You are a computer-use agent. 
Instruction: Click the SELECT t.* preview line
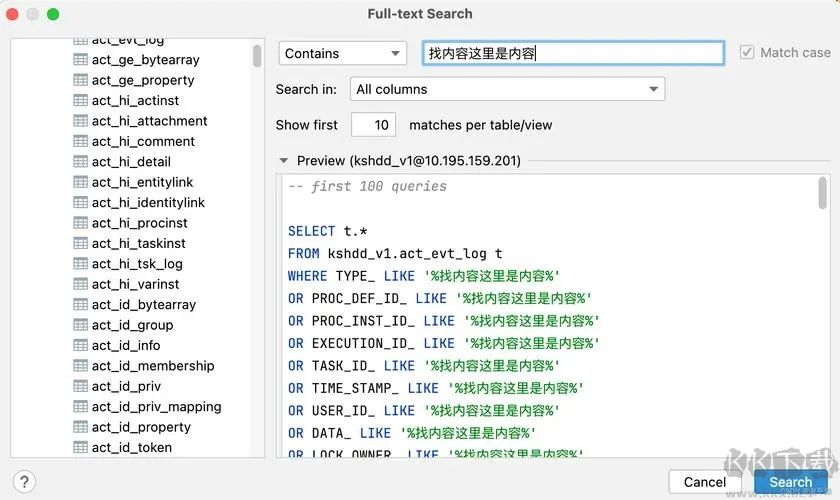pos(327,231)
